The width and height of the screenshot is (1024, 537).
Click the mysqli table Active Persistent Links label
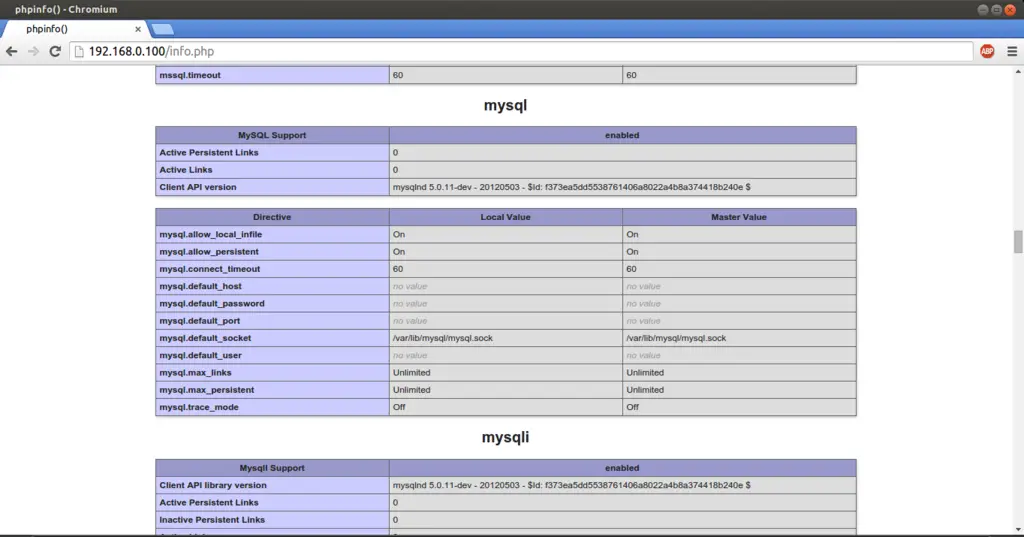209,502
